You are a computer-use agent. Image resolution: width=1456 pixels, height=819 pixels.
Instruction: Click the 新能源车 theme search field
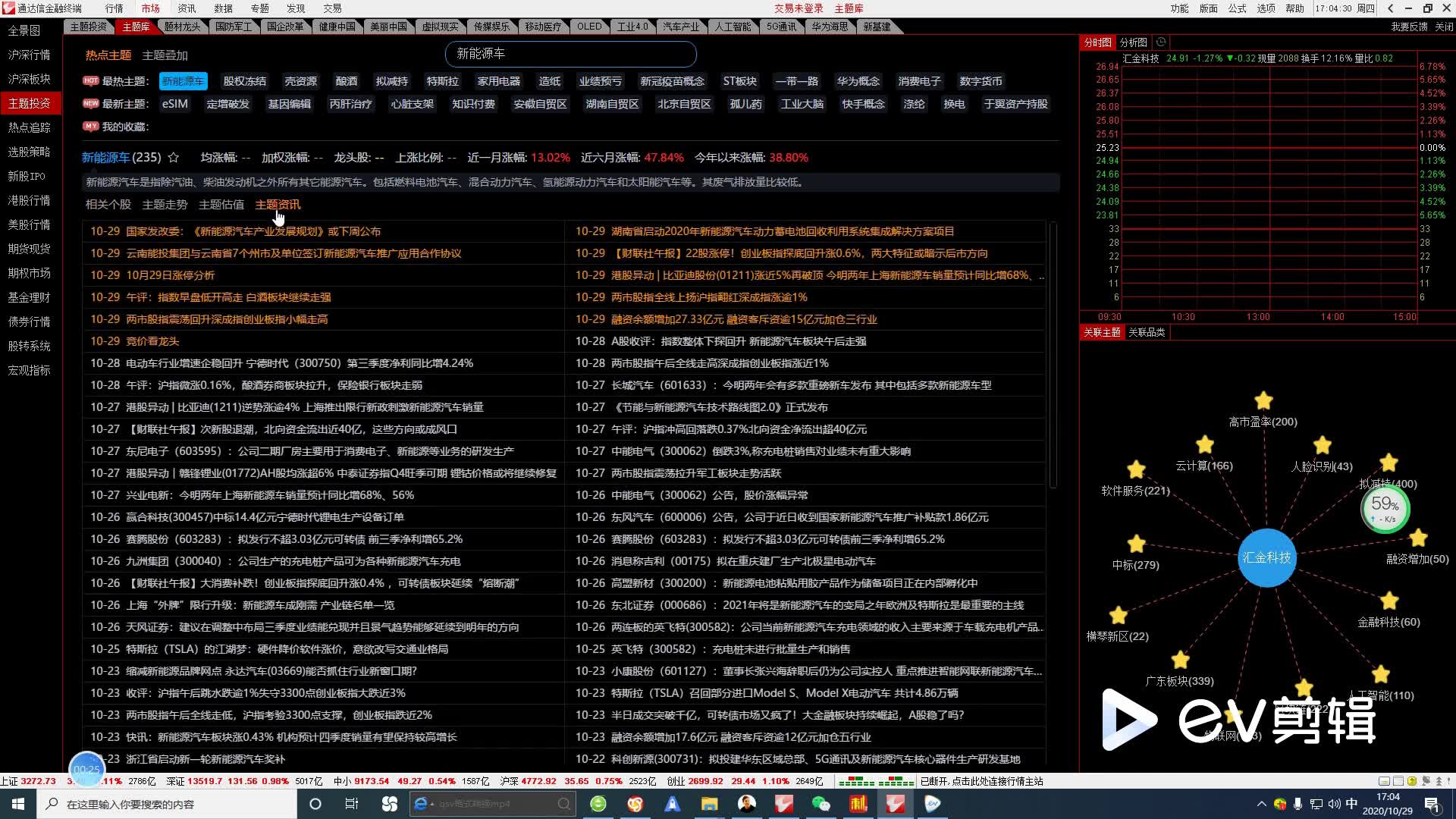(x=570, y=54)
